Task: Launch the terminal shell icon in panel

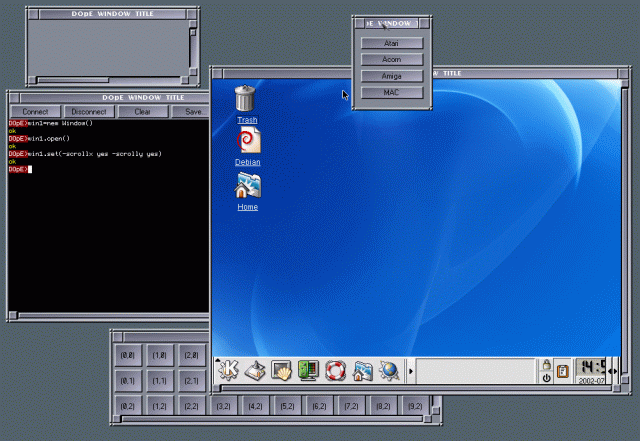Action: click(281, 370)
